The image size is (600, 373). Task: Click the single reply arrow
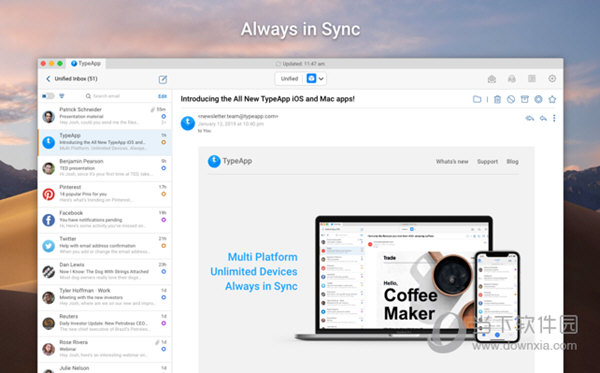point(543,118)
